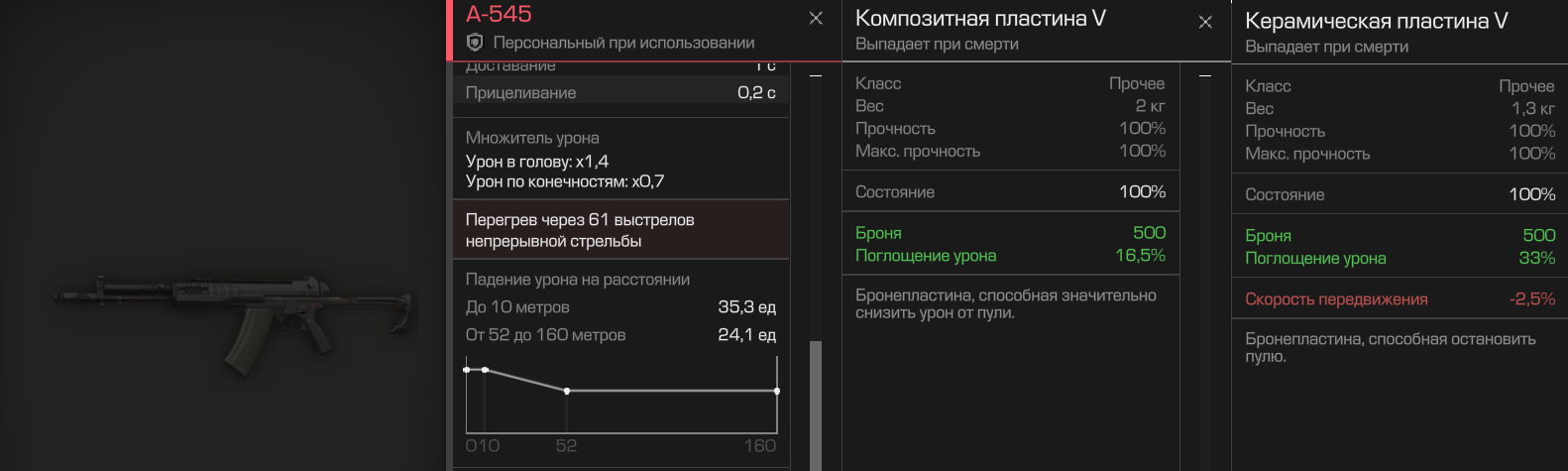The image size is (1568, 471).
Task: Click Выпадает при смерти under Керамическая пластина
Action: (x=1326, y=48)
